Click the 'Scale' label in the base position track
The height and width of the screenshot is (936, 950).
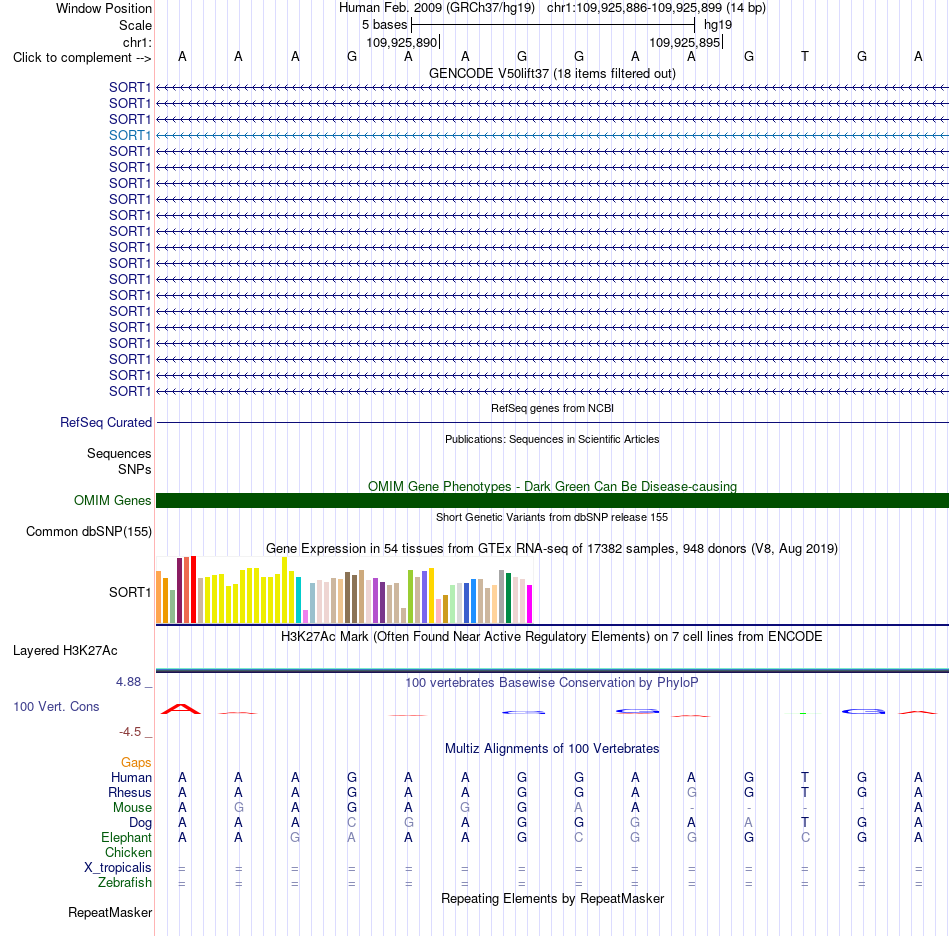coord(135,25)
